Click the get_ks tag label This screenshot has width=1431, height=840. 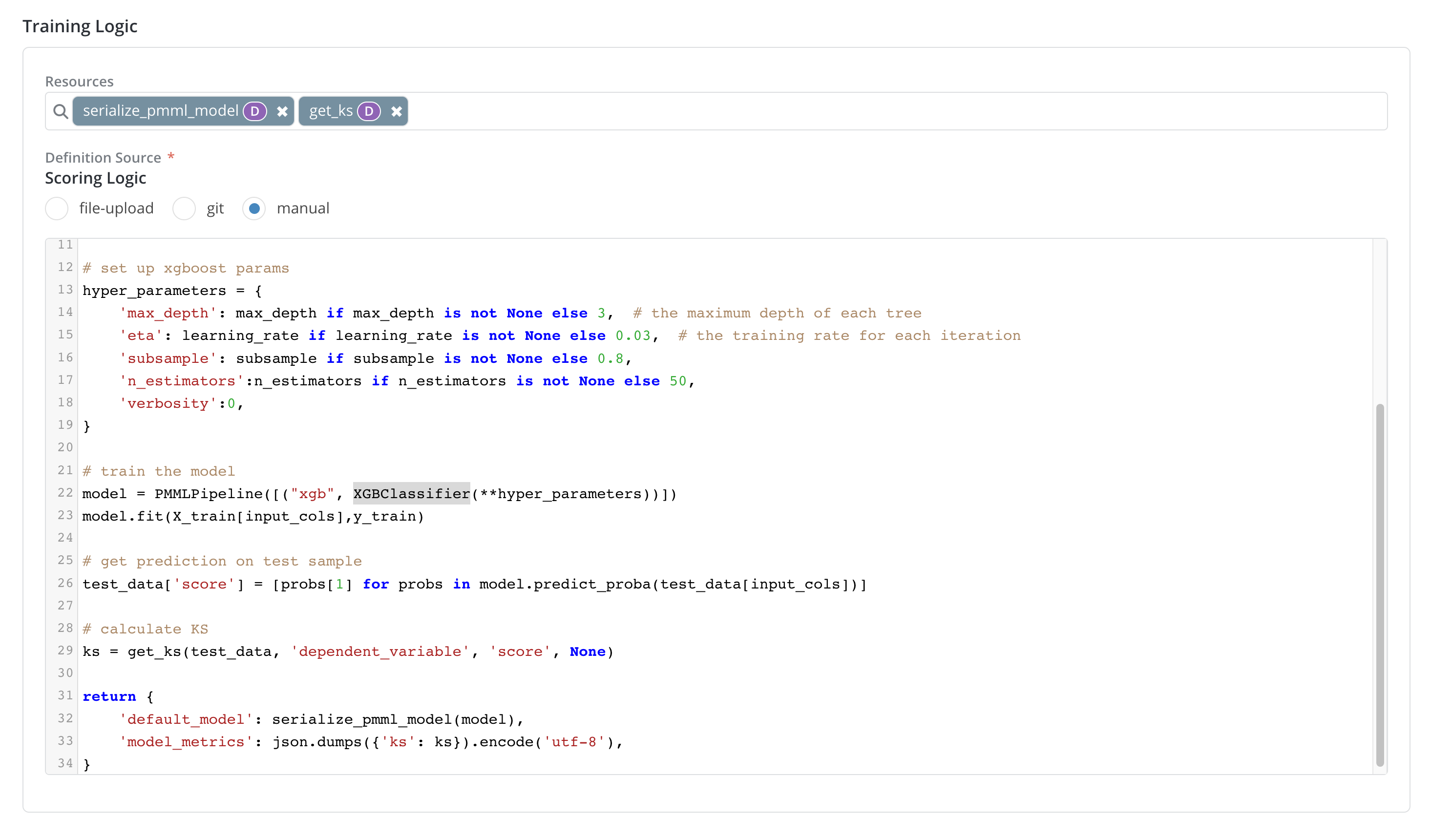pos(331,111)
